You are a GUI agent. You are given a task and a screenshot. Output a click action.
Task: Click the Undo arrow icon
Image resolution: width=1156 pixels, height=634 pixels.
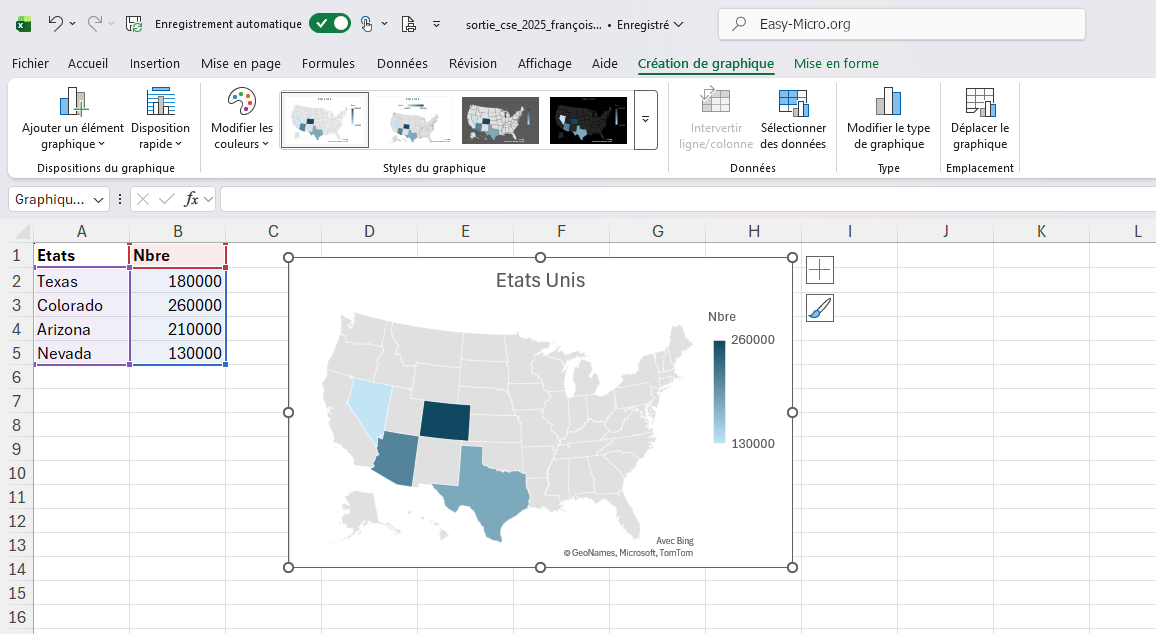coord(56,23)
